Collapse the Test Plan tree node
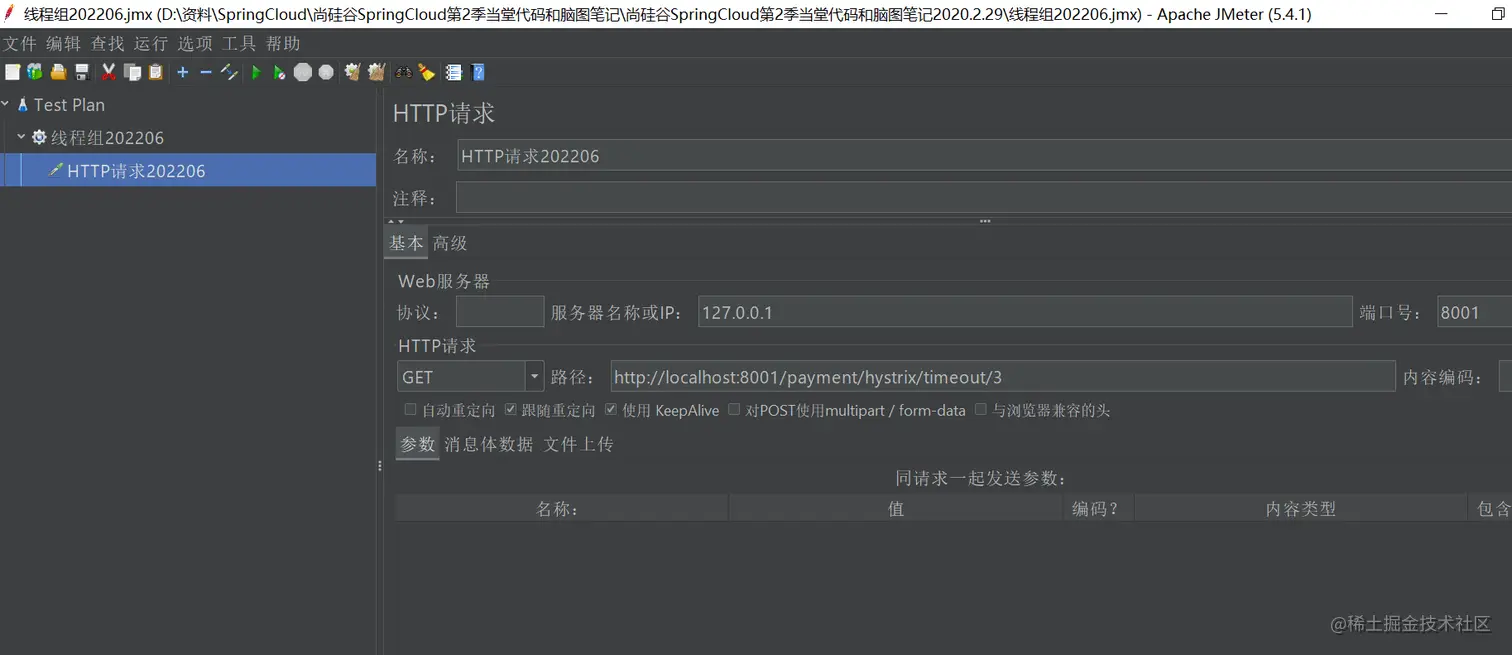Image resolution: width=1512 pixels, height=655 pixels. (6, 104)
